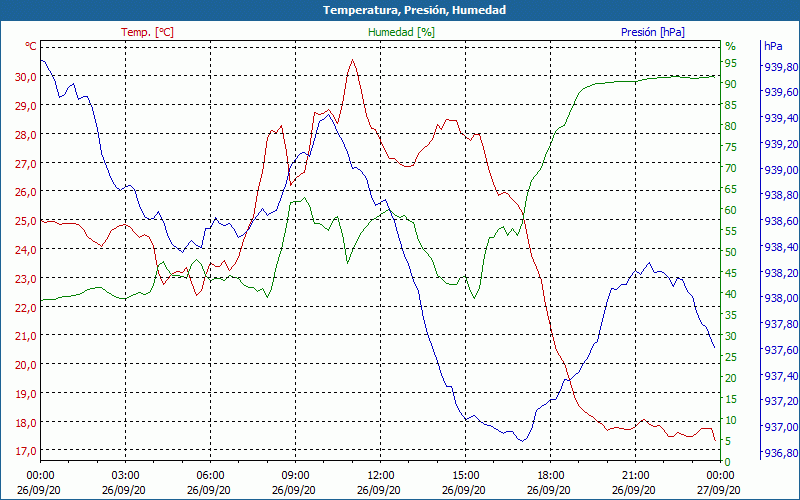Select the blue Presión [hPa] legend label
Image resolution: width=800 pixels, height=500 pixels.
[x=653, y=32]
